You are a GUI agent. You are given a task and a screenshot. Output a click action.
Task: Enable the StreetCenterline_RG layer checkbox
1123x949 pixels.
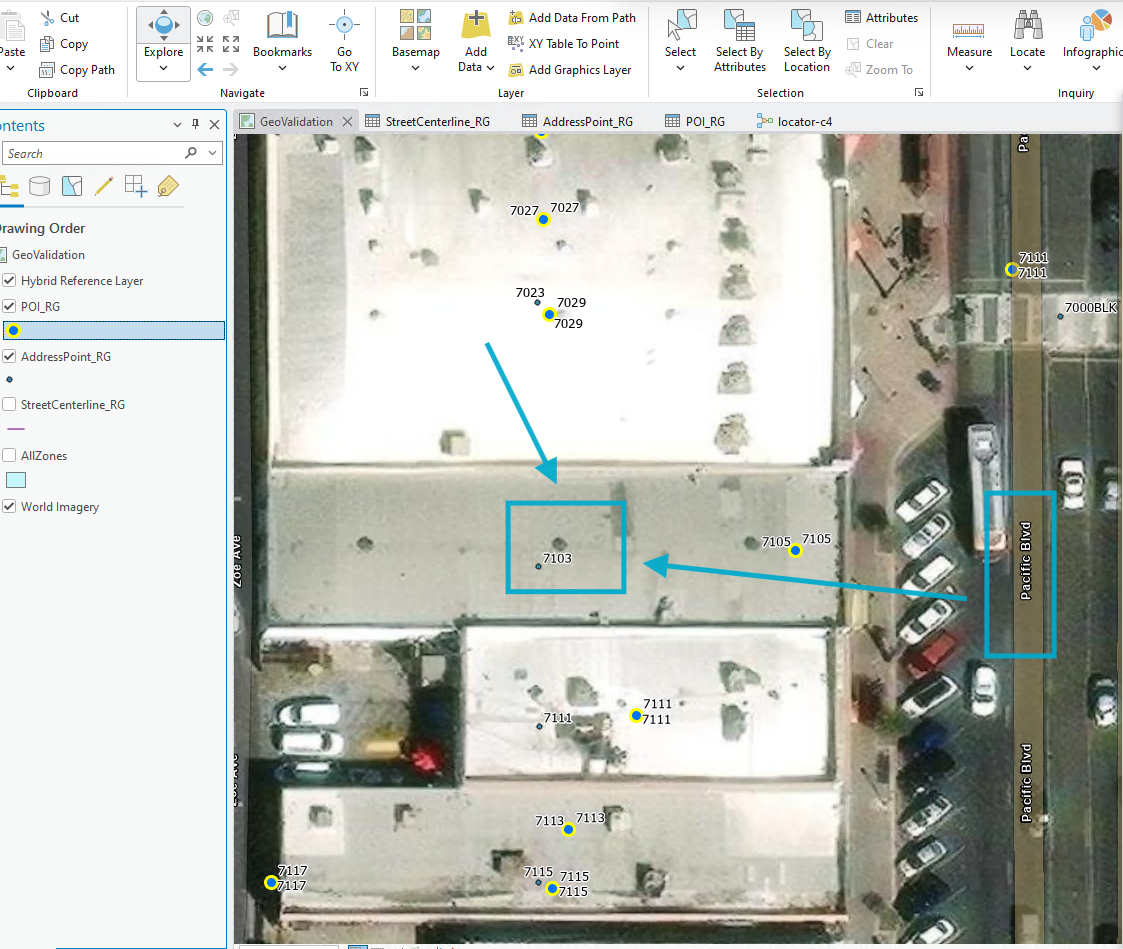pyautogui.click(x=10, y=405)
